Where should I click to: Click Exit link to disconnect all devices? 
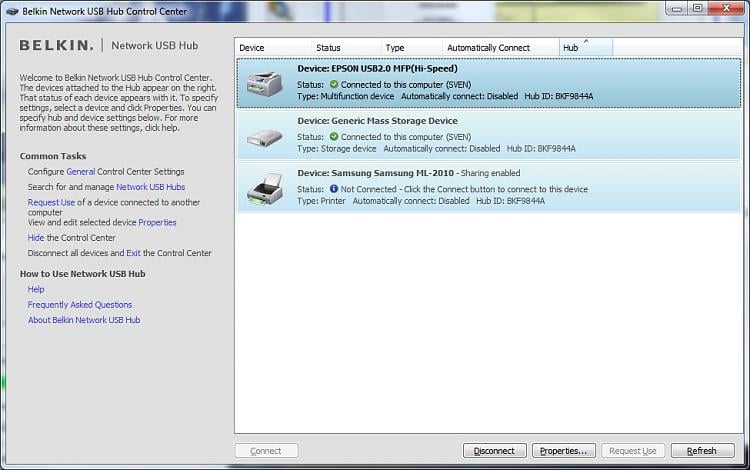click(x=133, y=253)
